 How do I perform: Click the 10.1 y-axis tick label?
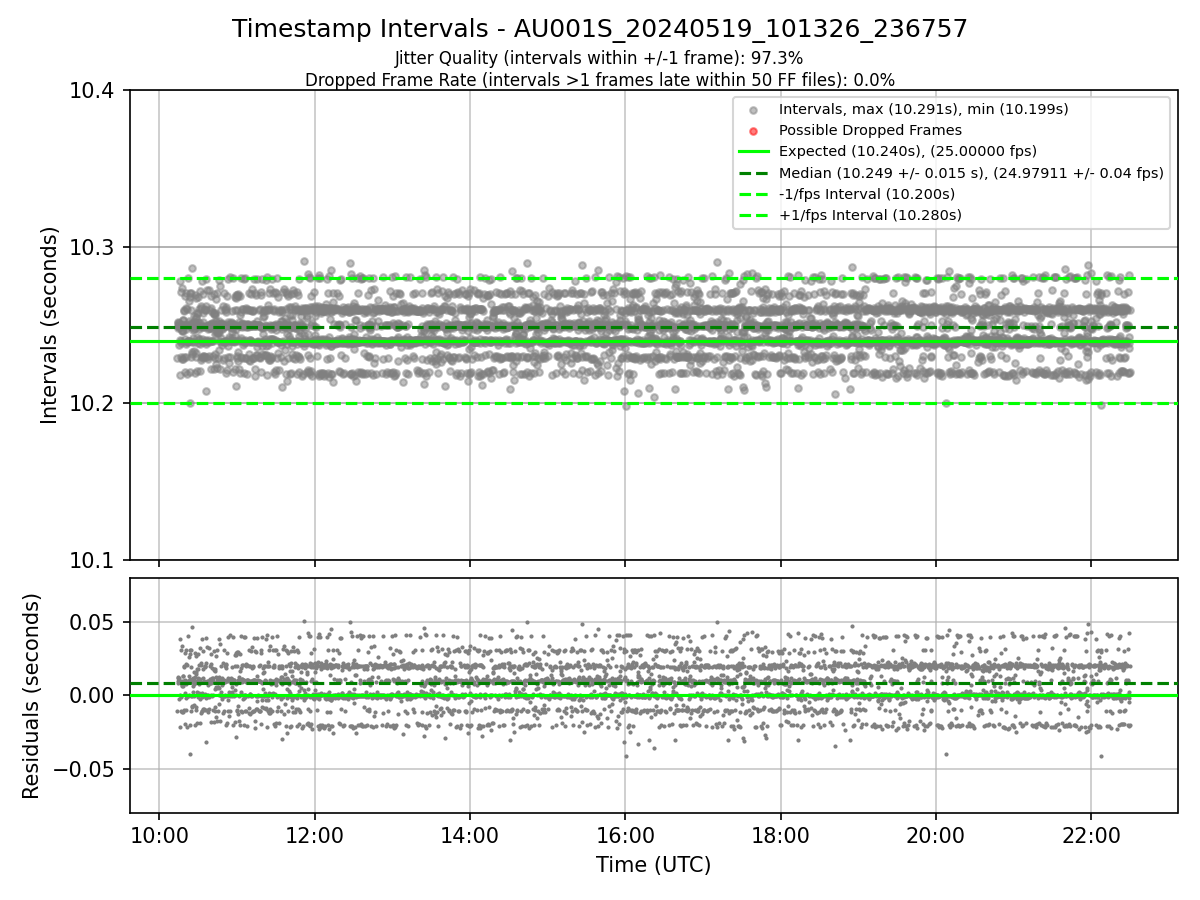[x=94, y=560]
